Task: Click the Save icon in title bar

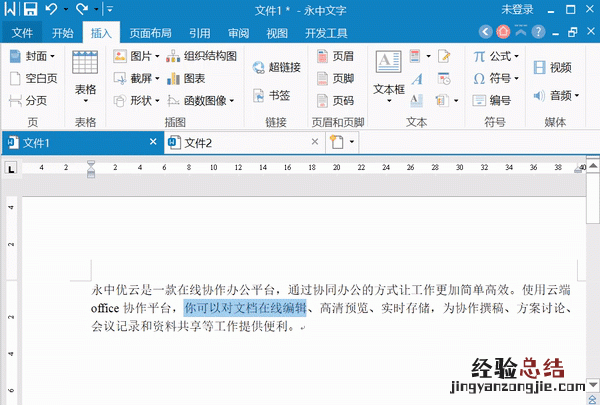Action: 29,10
